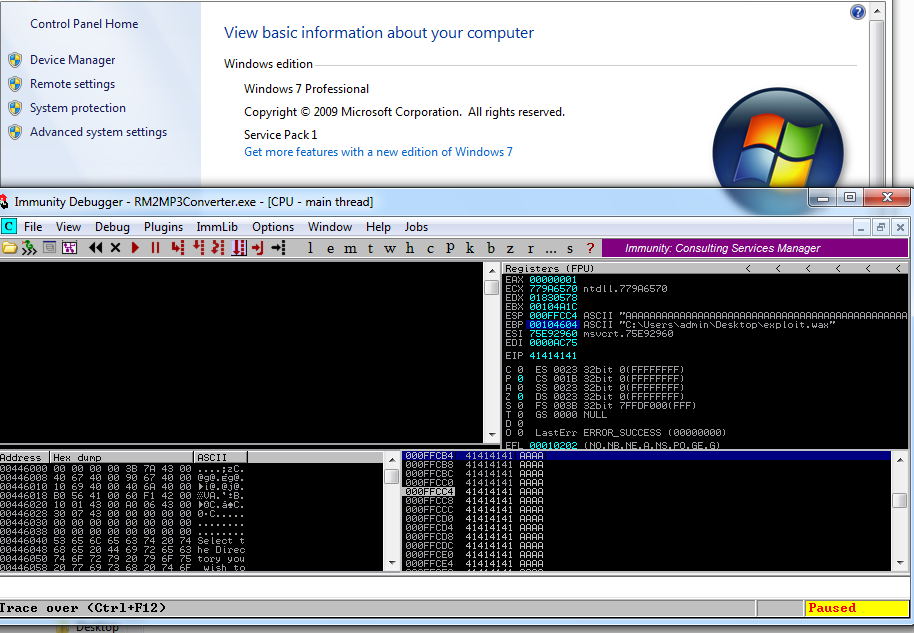914x633 pixels.
Task: Open the ImmLib menu
Action: point(217,227)
